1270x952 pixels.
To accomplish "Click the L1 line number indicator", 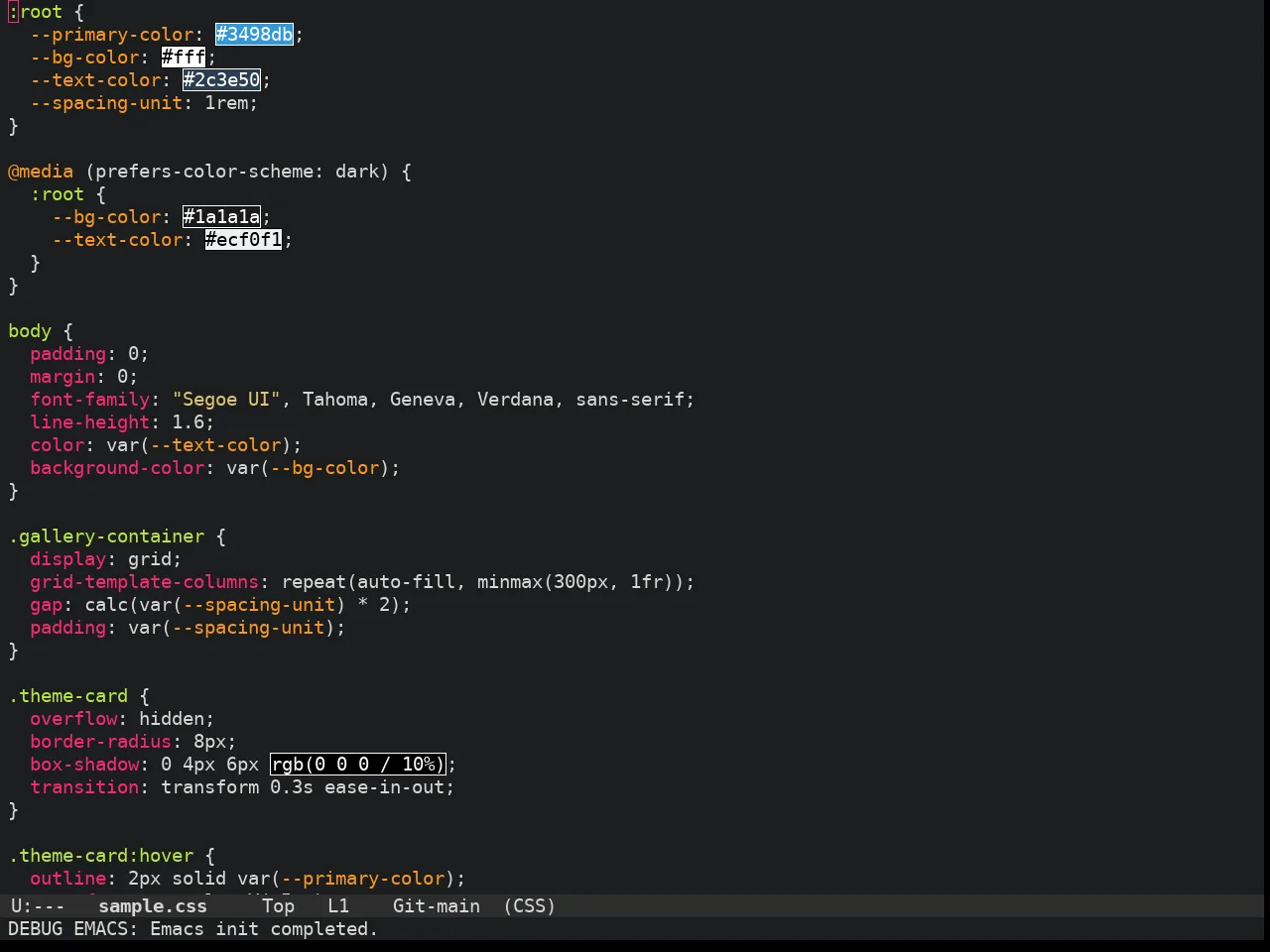I will pos(338,906).
